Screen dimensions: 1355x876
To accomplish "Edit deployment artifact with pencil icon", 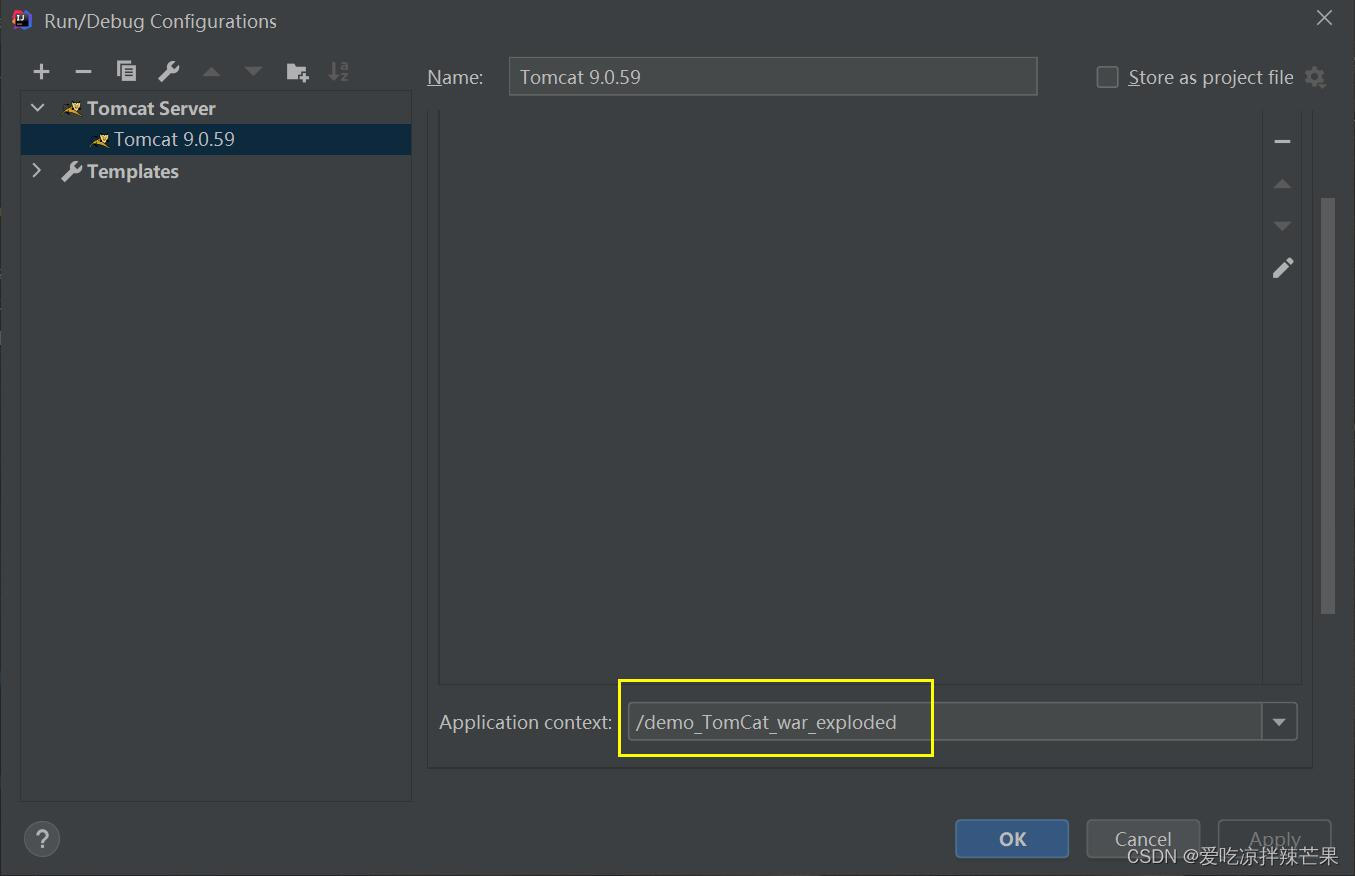I will (1282, 268).
